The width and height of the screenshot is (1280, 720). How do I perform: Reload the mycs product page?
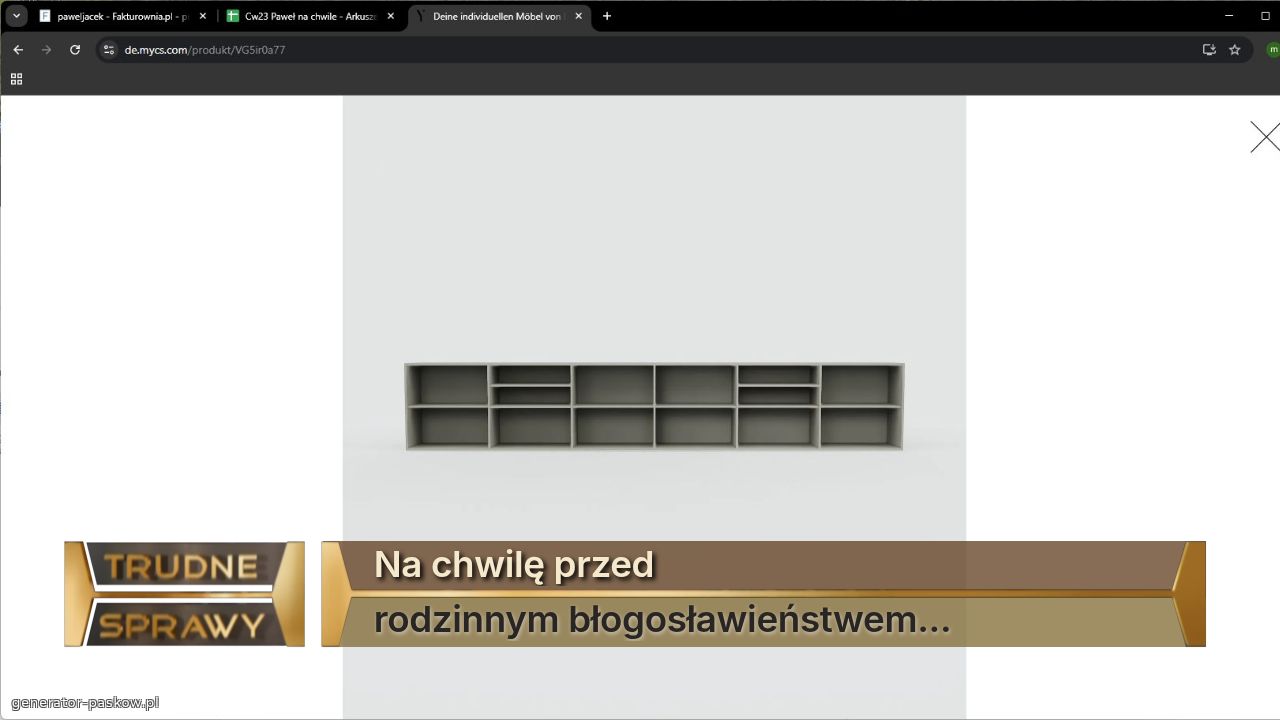point(75,49)
